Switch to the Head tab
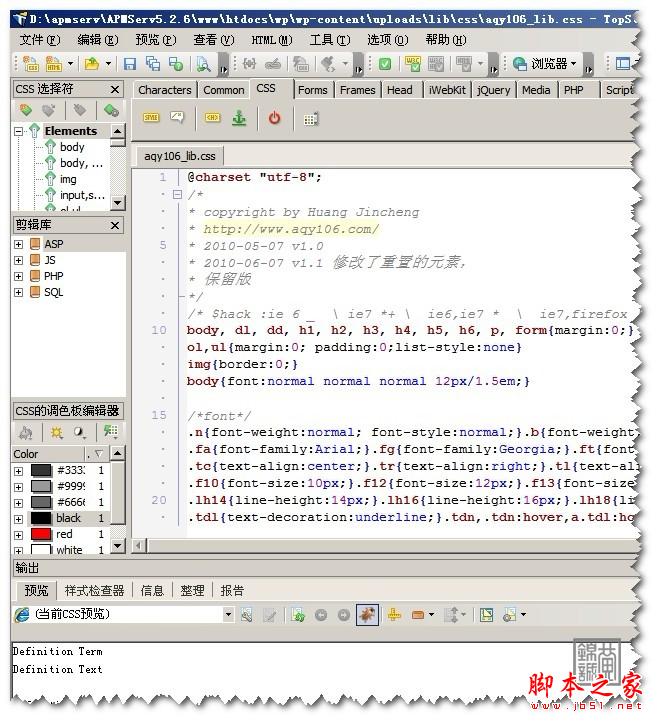This screenshot has width=659, height=722. tap(400, 90)
